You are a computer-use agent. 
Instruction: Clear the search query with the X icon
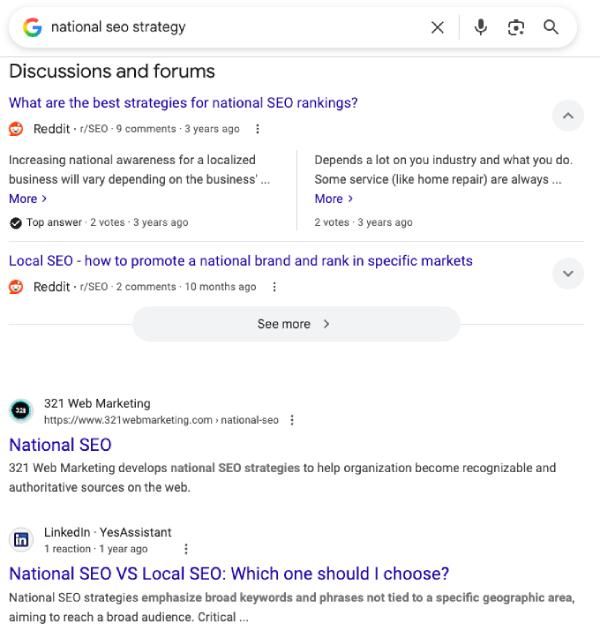437,28
